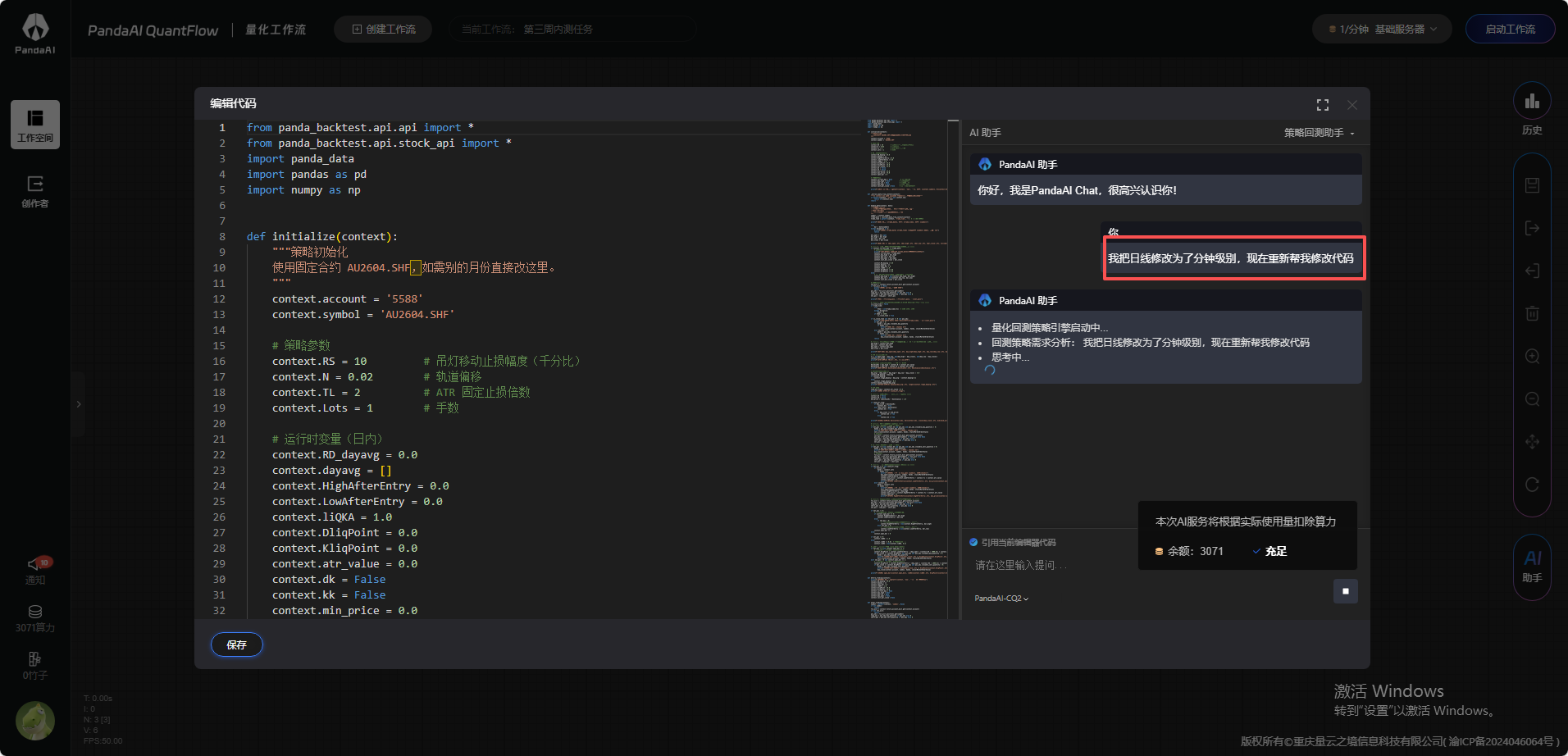The width and height of the screenshot is (1568, 756).
Task: Click the AI 助手 panel label
Action: pyautogui.click(x=985, y=133)
